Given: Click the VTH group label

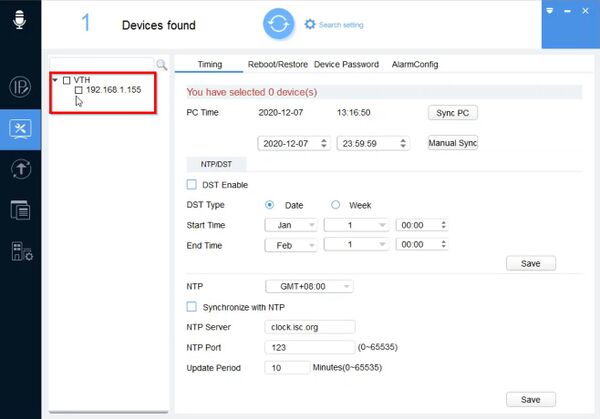Looking at the screenshot, I should pyautogui.click(x=82, y=80).
